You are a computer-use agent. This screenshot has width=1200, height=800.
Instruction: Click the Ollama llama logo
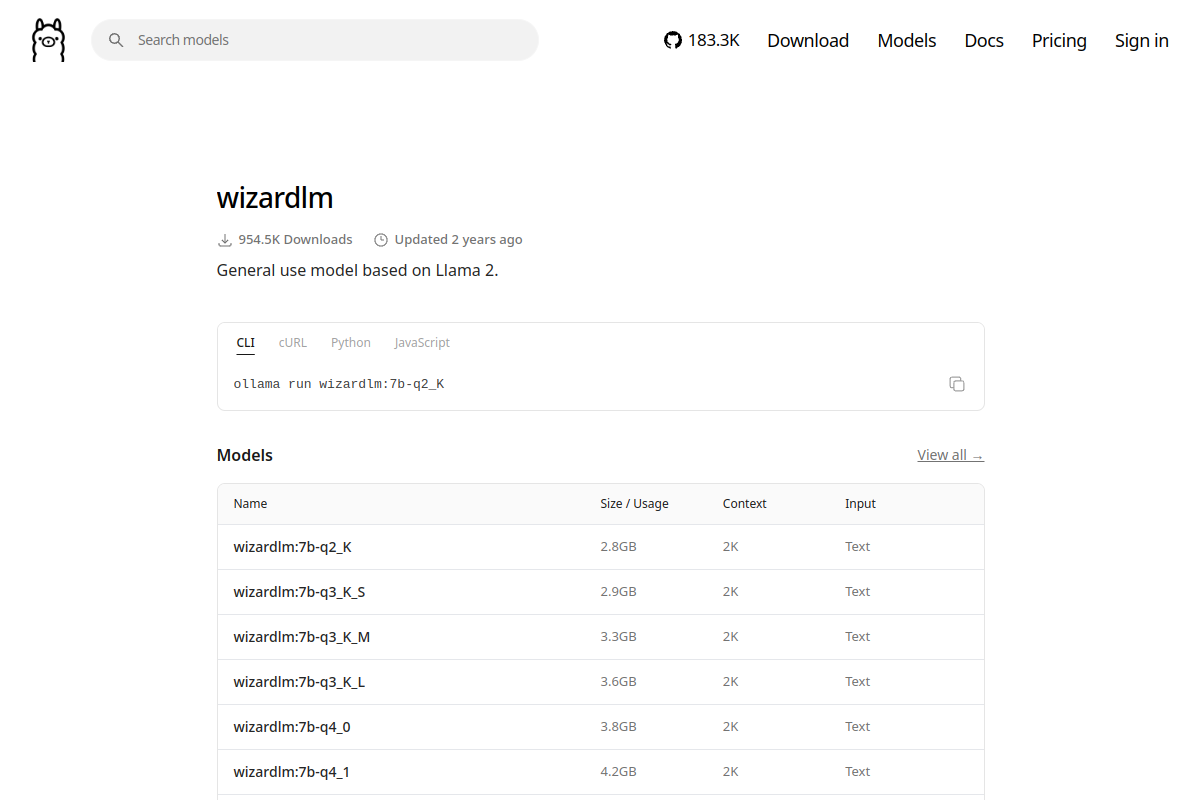[48, 40]
